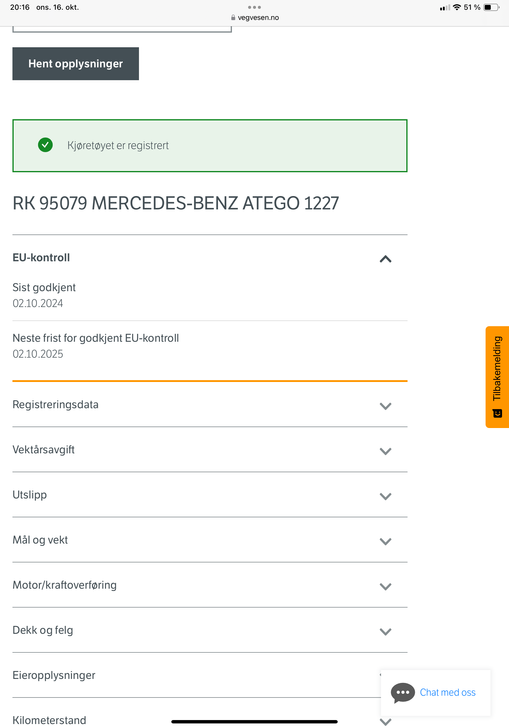Open the Utslipp section arrow
This screenshot has height=728, width=509.
click(x=385, y=496)
